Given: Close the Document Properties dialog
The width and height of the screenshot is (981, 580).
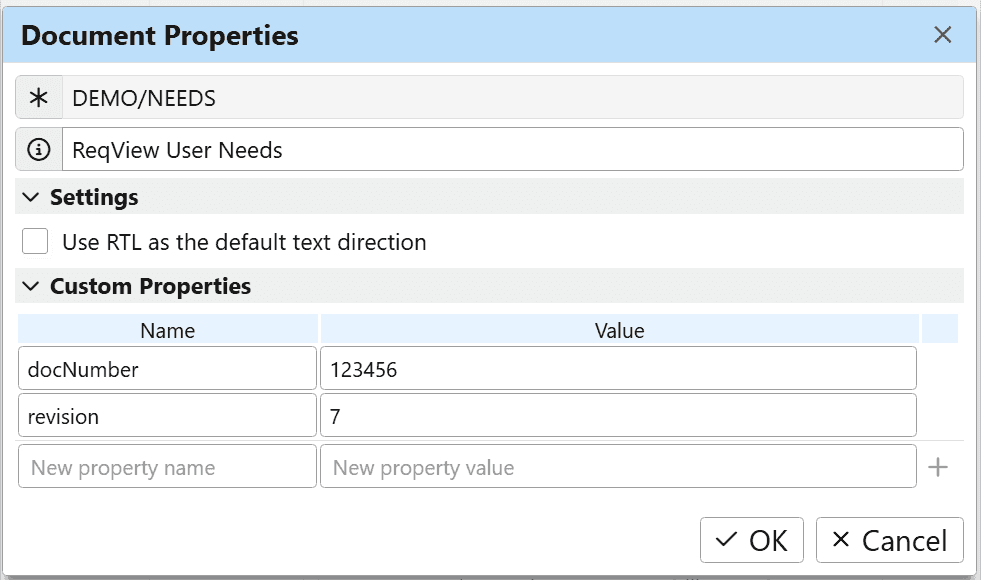Looking at the screenshot, I should tap(942, 34).
